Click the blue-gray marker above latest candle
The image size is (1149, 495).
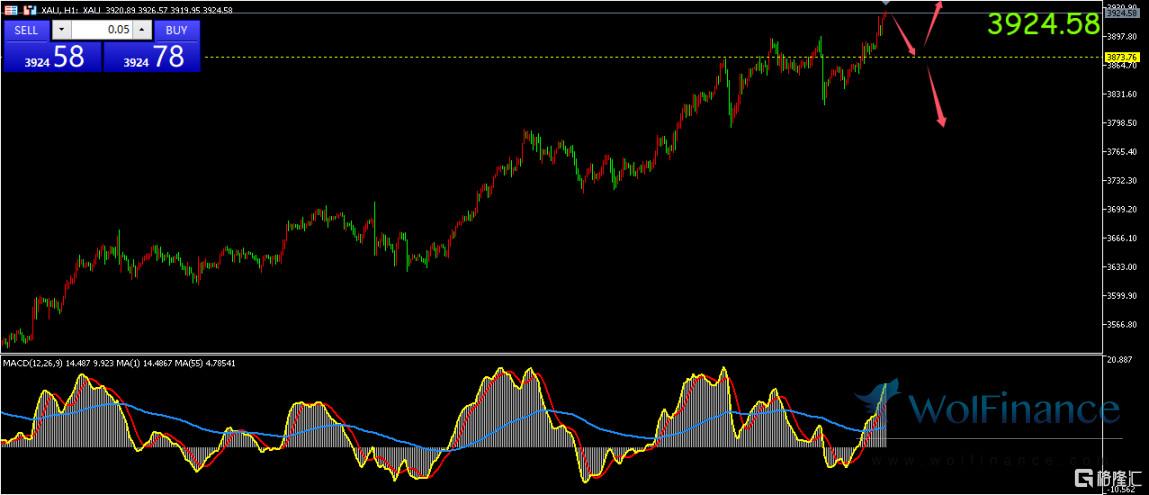tap(885, 4)
